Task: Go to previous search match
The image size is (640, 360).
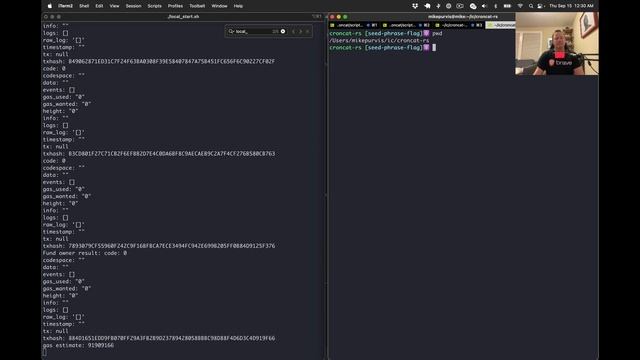Action: [x=293, y=31]
